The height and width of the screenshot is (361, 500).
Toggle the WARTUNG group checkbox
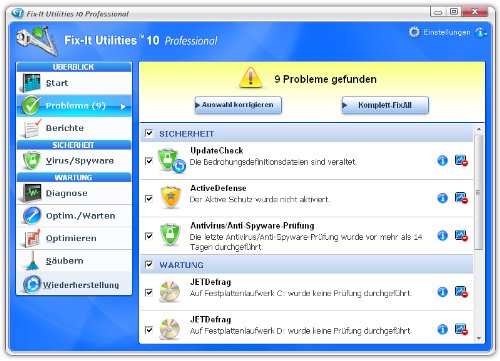[149, 265]
